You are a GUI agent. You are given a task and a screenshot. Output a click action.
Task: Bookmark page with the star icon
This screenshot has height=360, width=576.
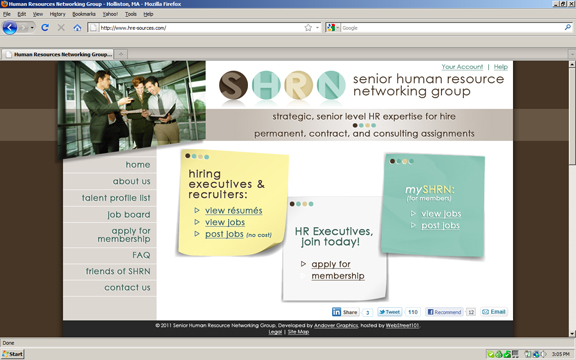(308, 28)
